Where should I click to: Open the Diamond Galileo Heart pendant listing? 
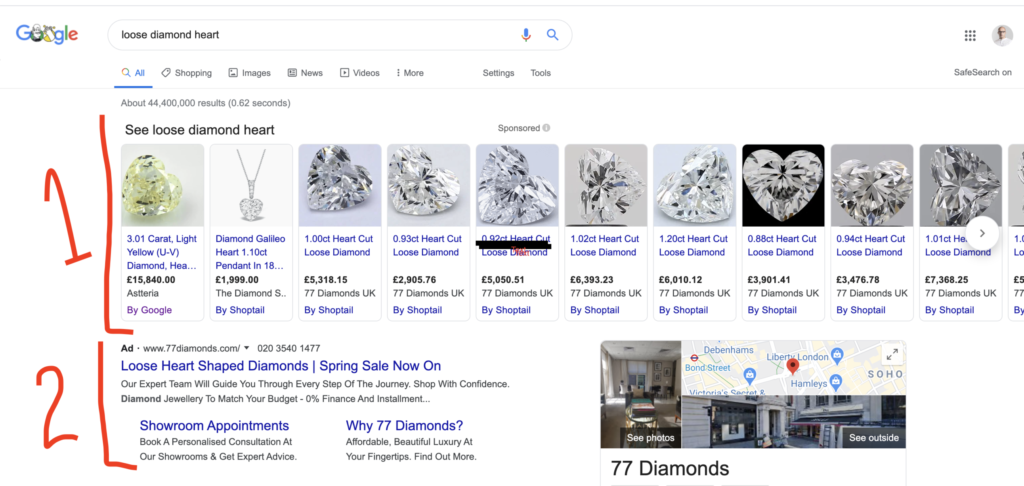(x=251, y=252)
